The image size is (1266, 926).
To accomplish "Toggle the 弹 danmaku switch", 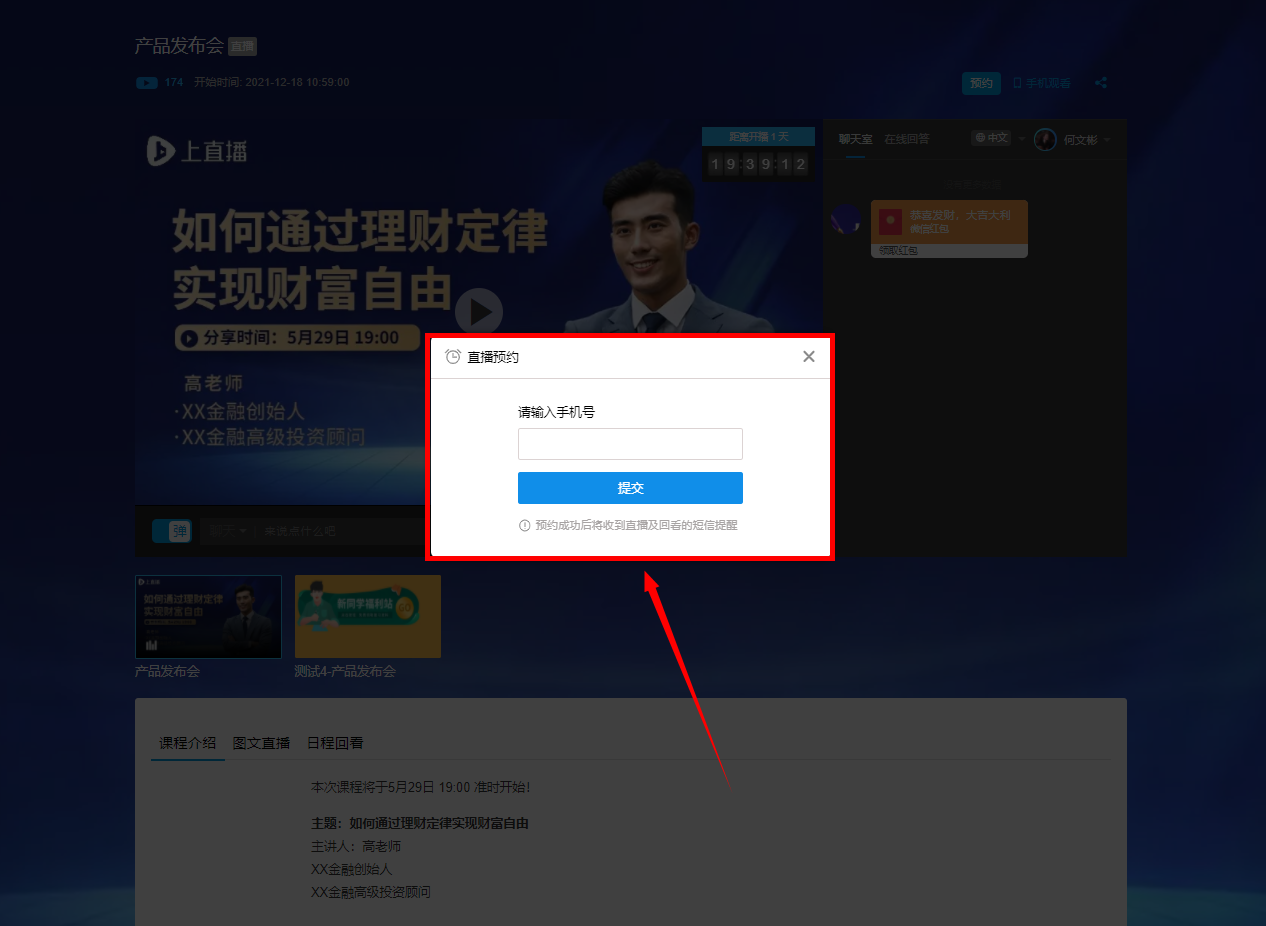I will click(171, 531).
